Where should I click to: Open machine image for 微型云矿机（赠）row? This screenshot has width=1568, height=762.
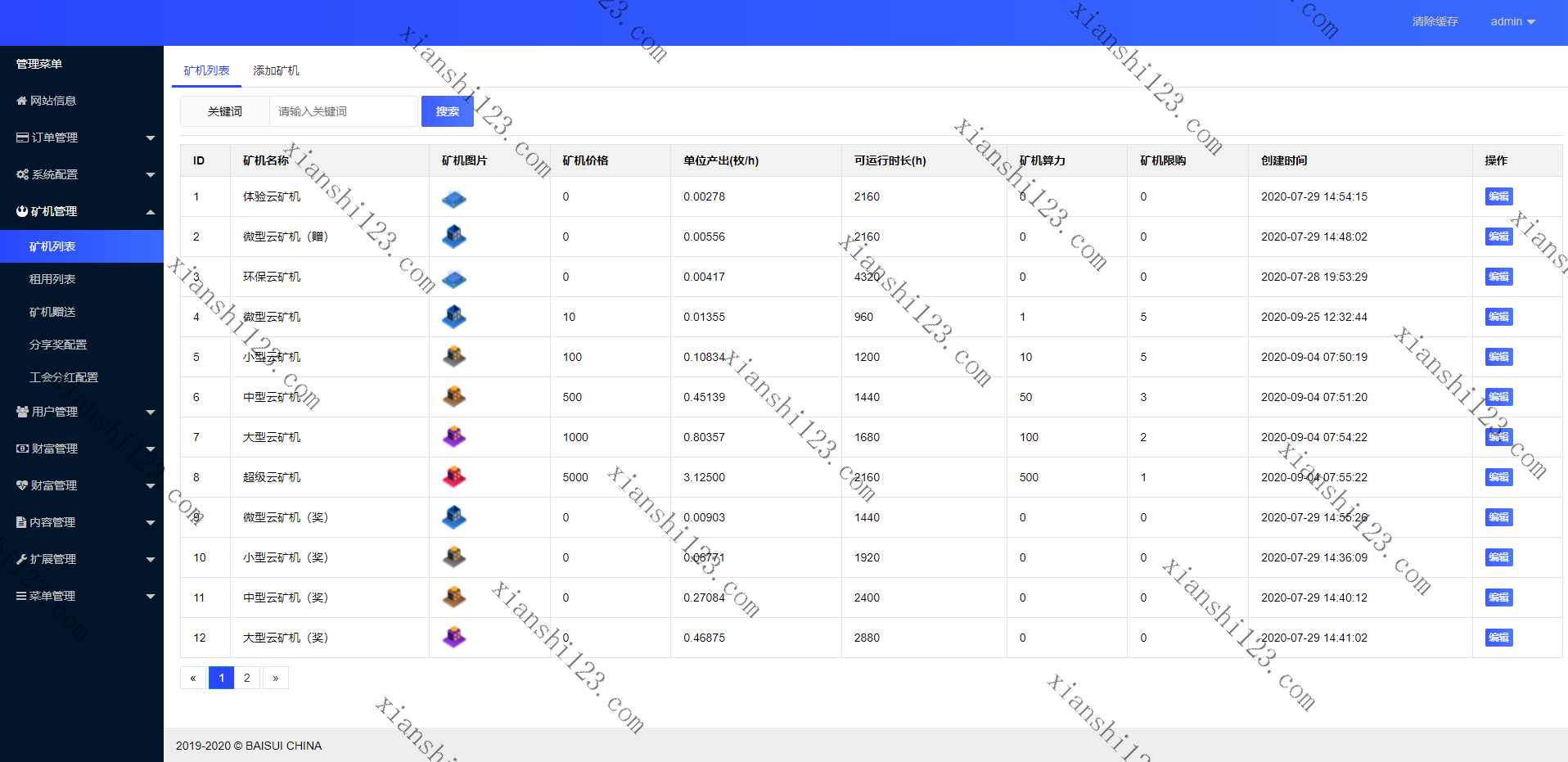click(454, 237)
